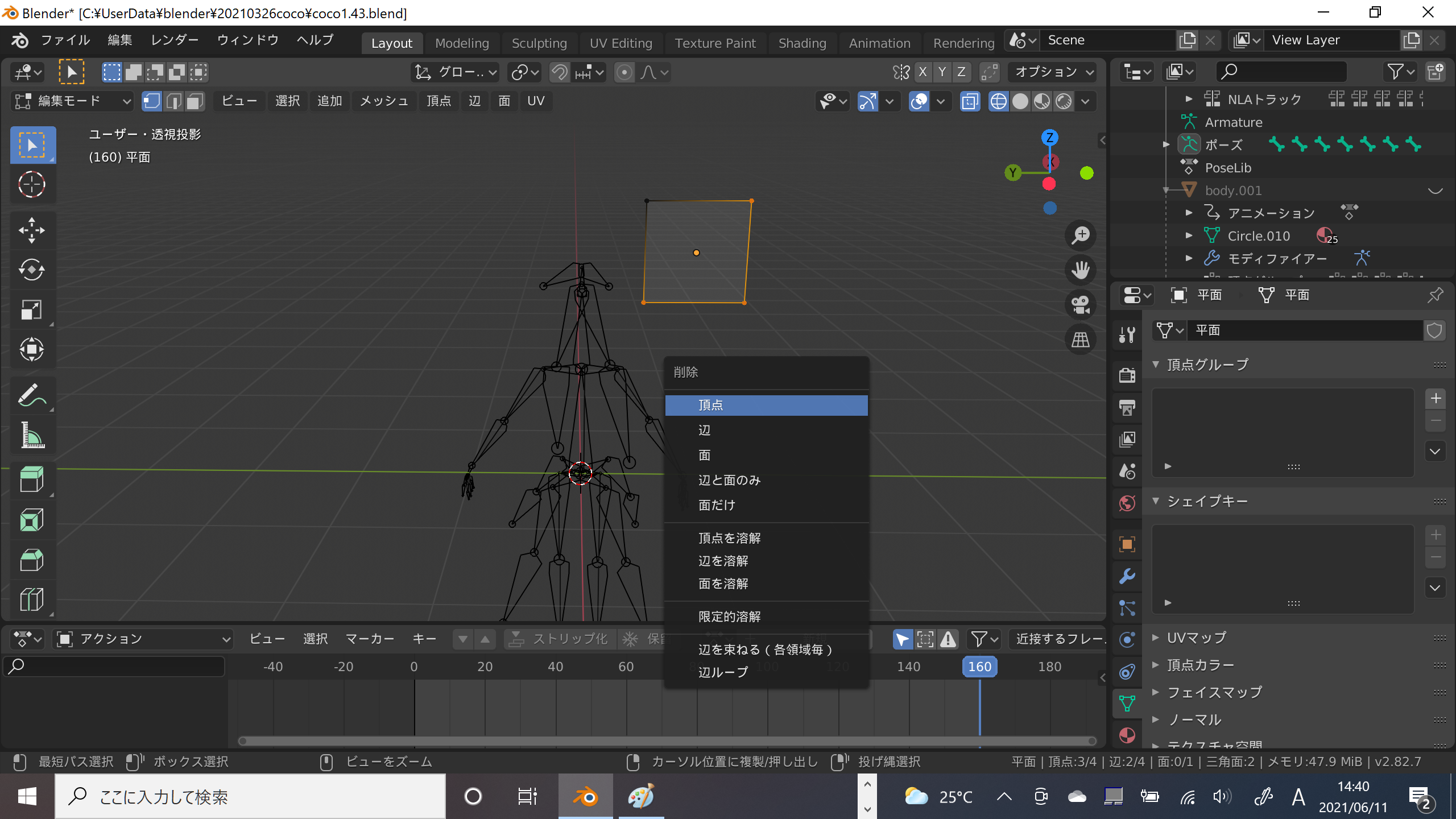Choose 面 in the delete menu
Screen dimensions: 1456x819
pos(705,455)
